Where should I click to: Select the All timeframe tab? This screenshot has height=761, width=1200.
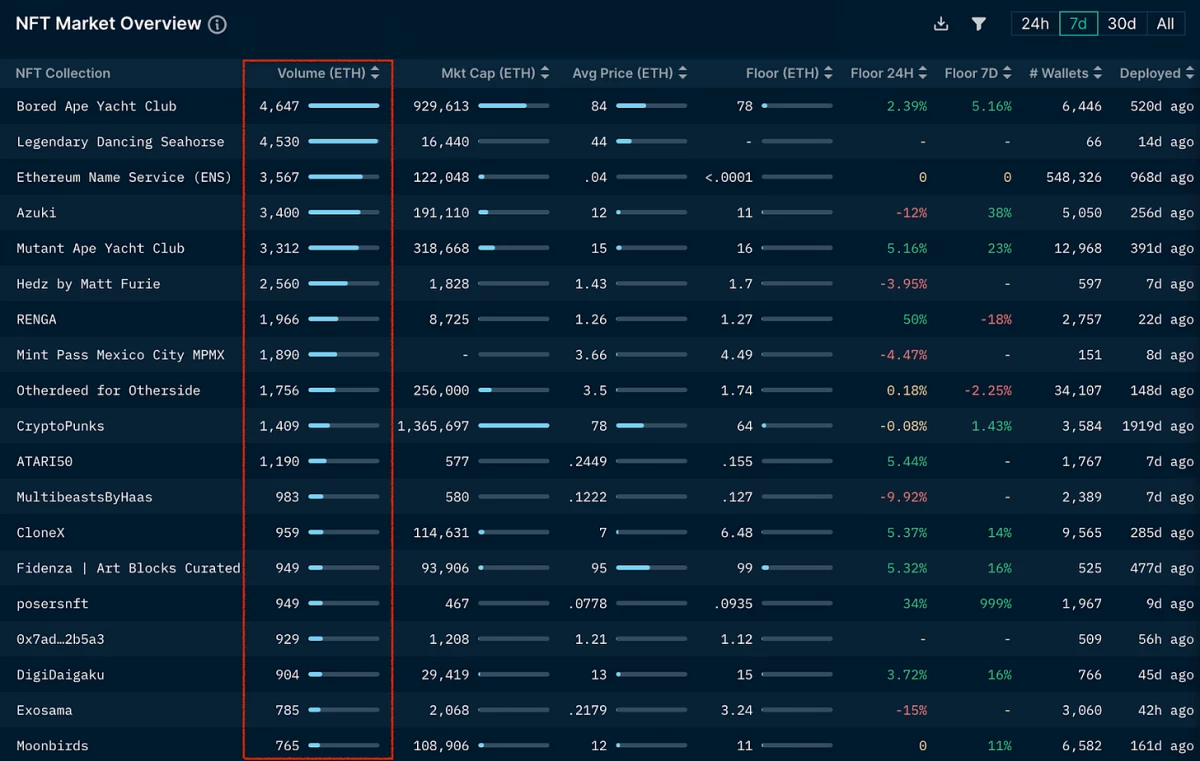point(1165,24)
